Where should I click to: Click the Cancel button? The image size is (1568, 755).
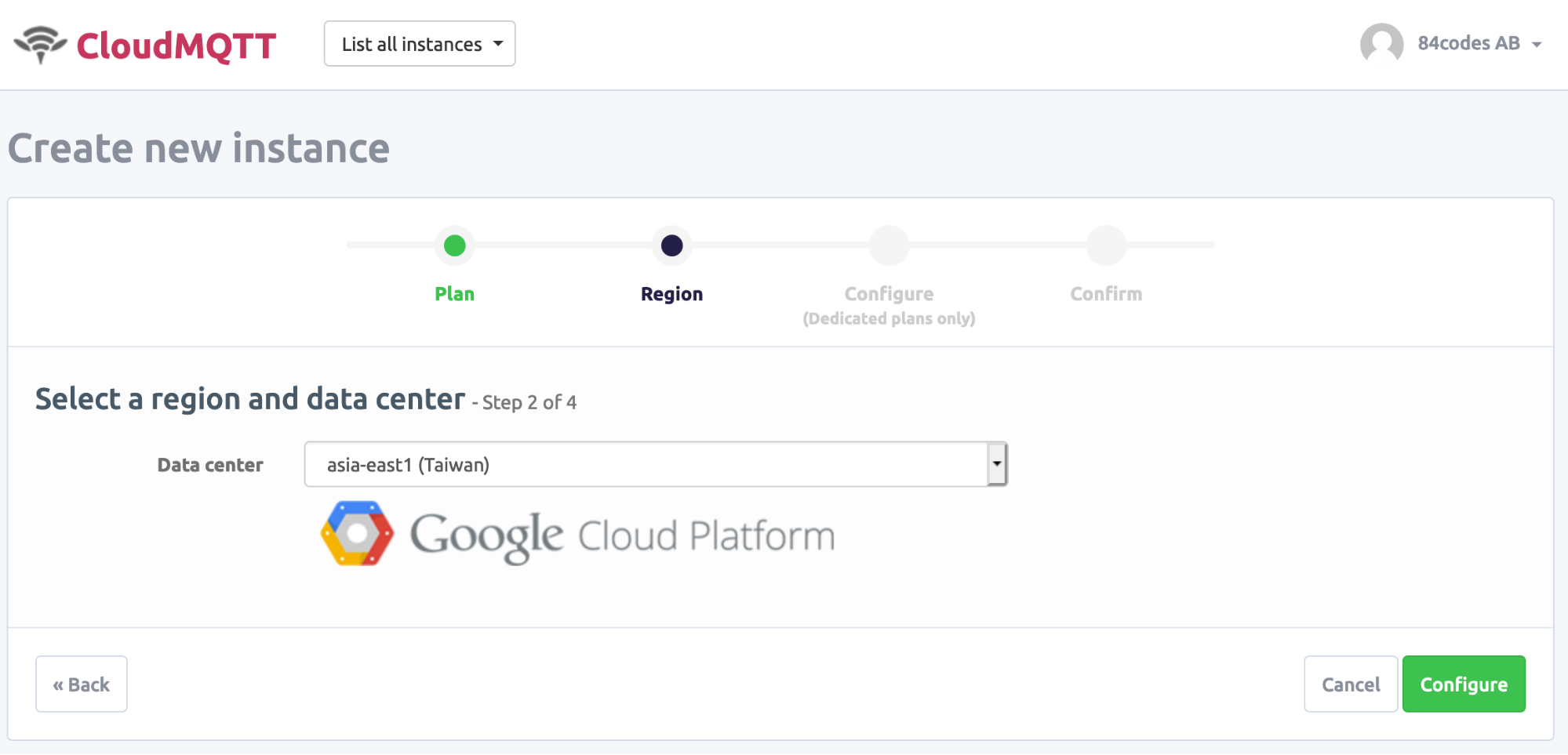[x=1351, y=684]
